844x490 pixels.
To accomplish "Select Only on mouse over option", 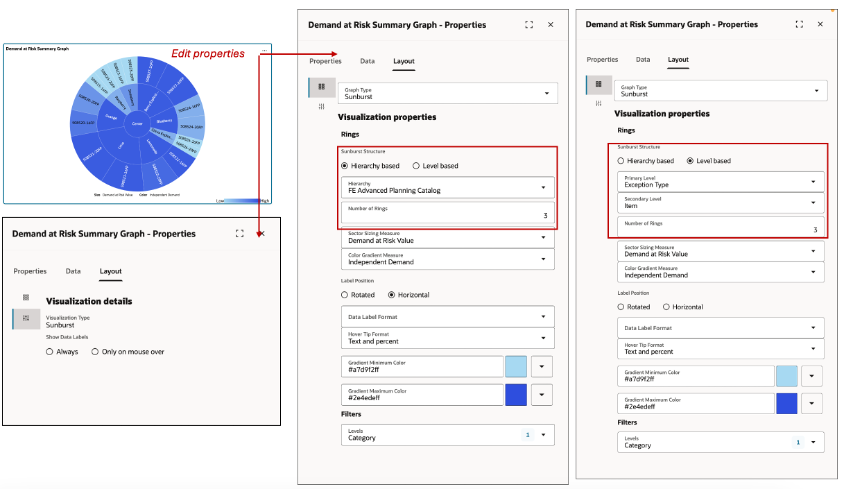I will click(95, 352).
